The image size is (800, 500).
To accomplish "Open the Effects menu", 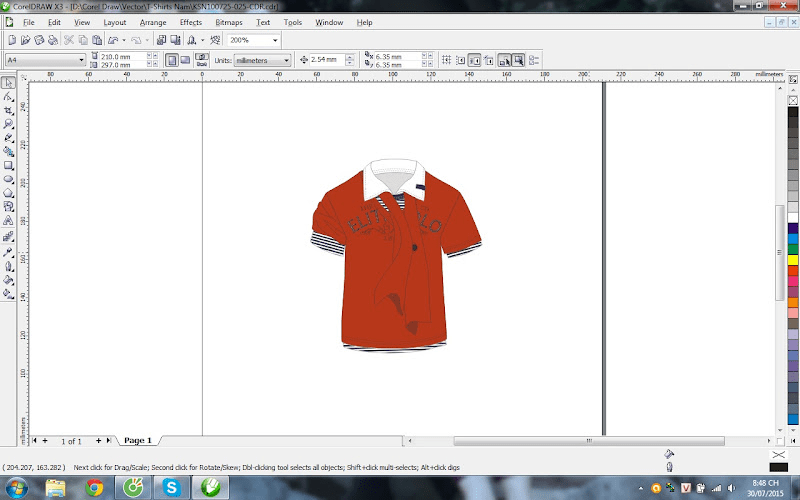I will [190, 21].
